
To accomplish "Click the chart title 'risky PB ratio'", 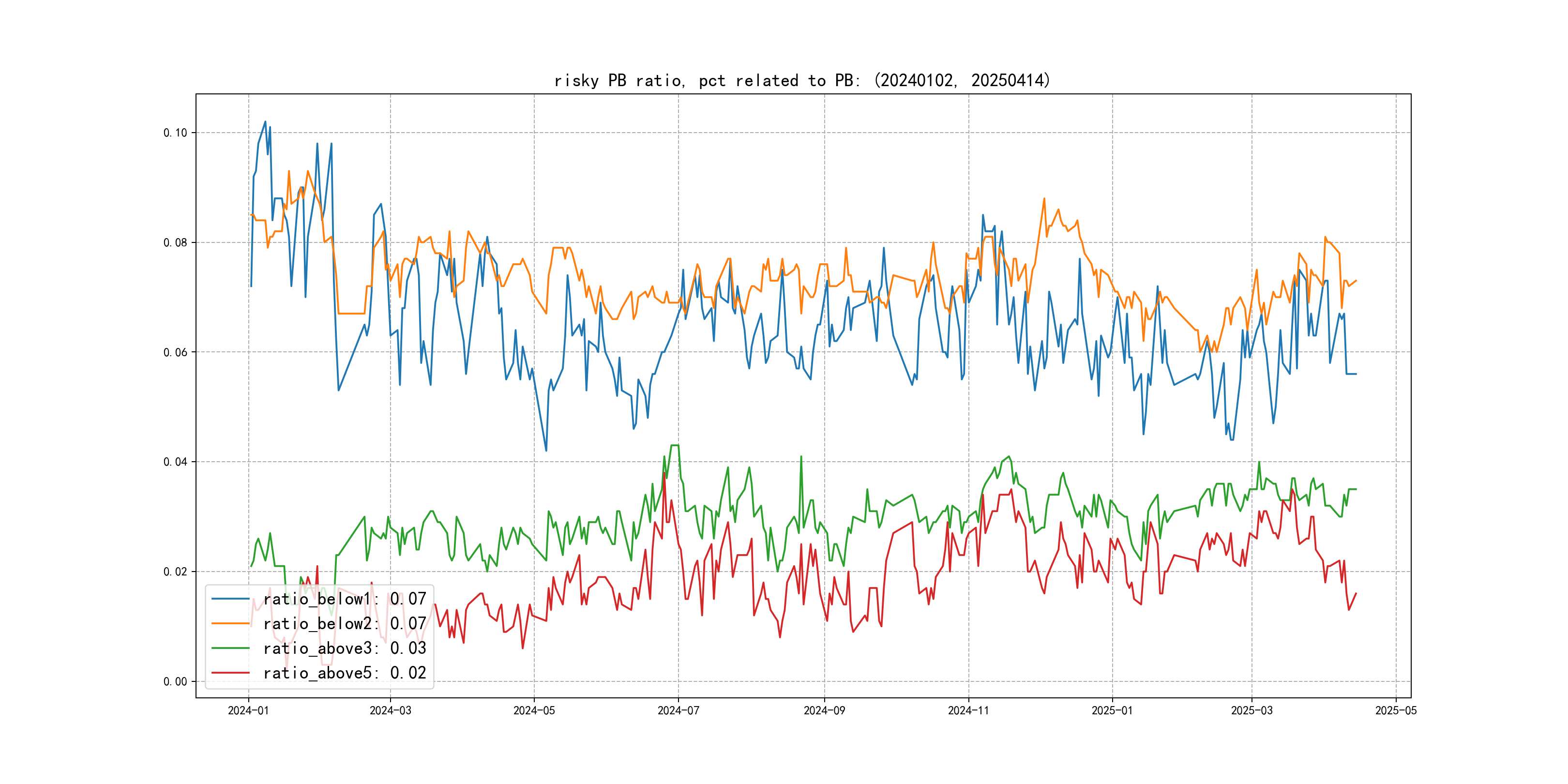I will click(802, 80).
